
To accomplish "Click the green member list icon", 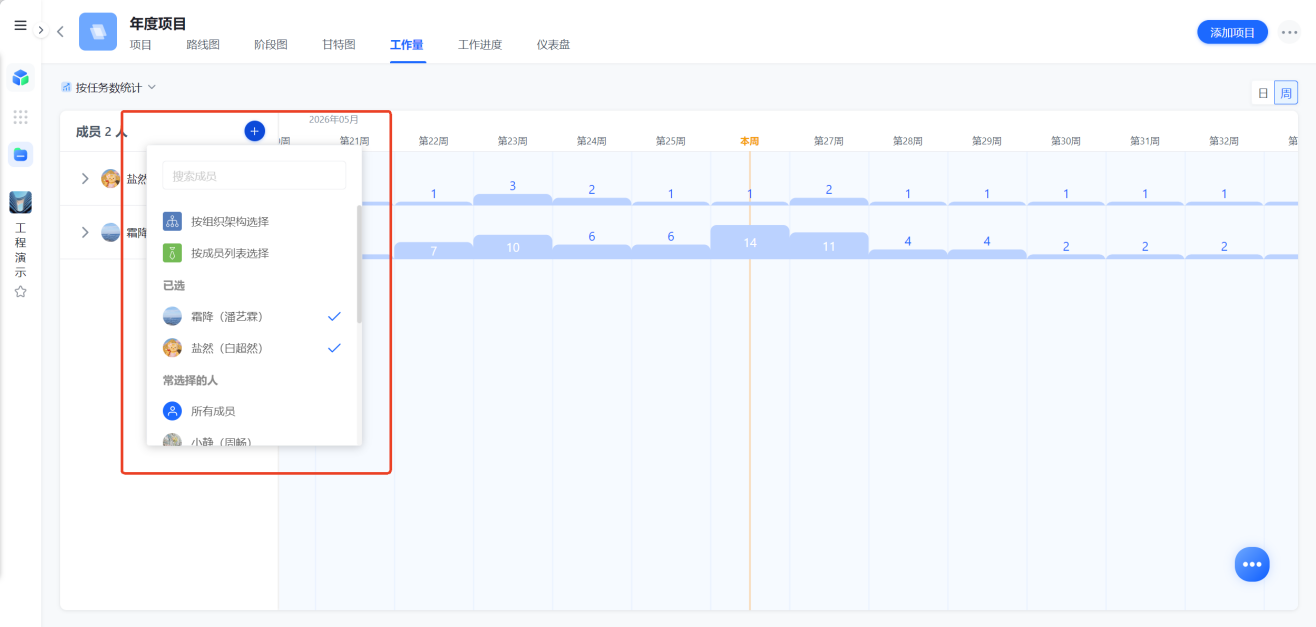I will click(172, 253).
